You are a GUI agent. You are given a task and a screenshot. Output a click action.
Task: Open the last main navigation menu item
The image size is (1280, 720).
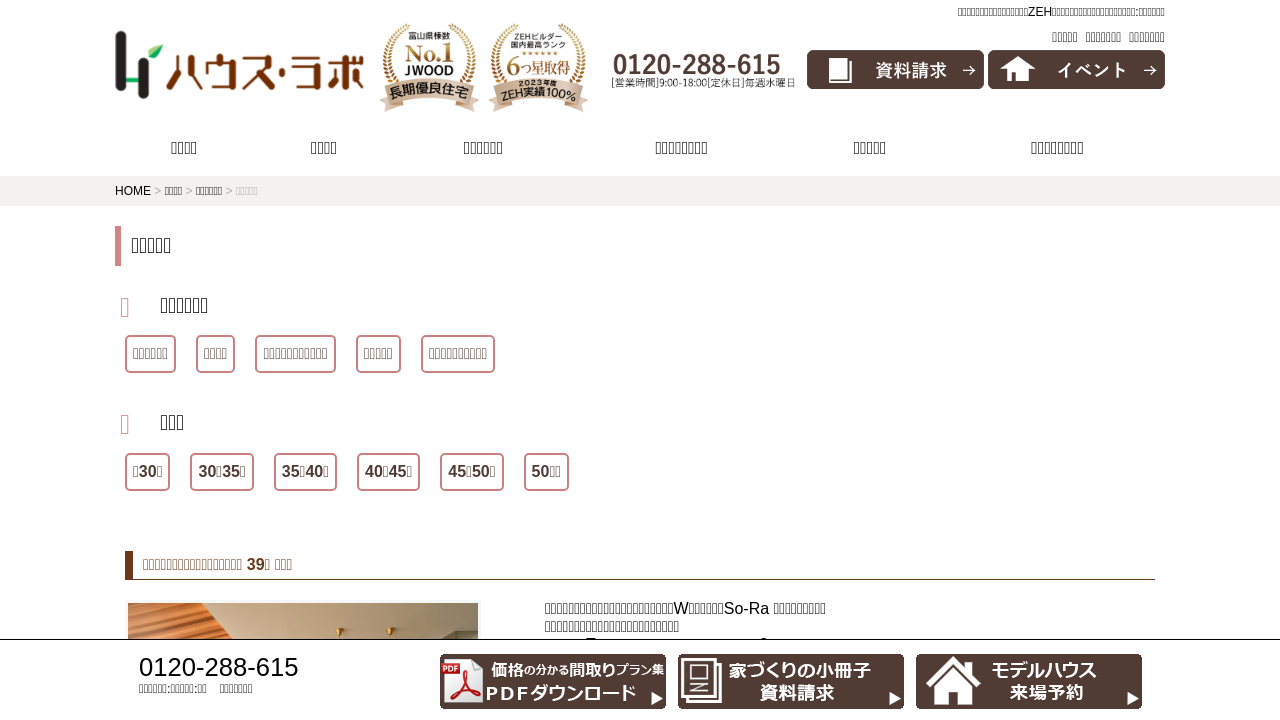(1057, 148)
